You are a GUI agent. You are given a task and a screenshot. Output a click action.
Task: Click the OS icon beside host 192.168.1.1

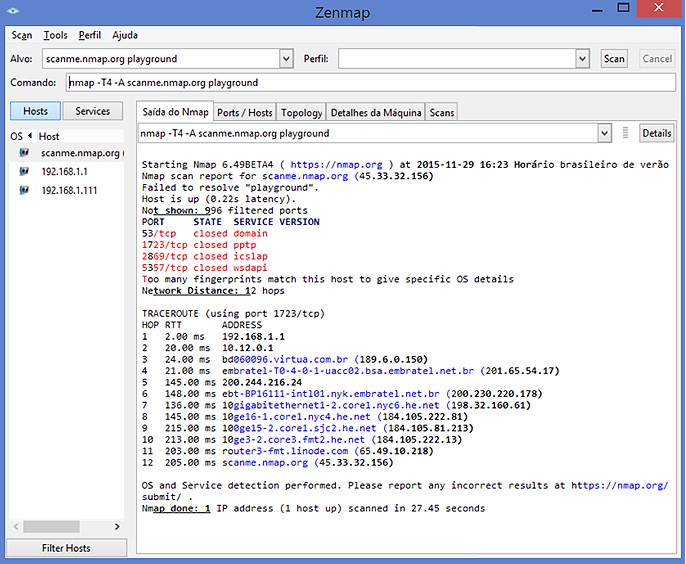pyautogui.click(x=22, y=171)
